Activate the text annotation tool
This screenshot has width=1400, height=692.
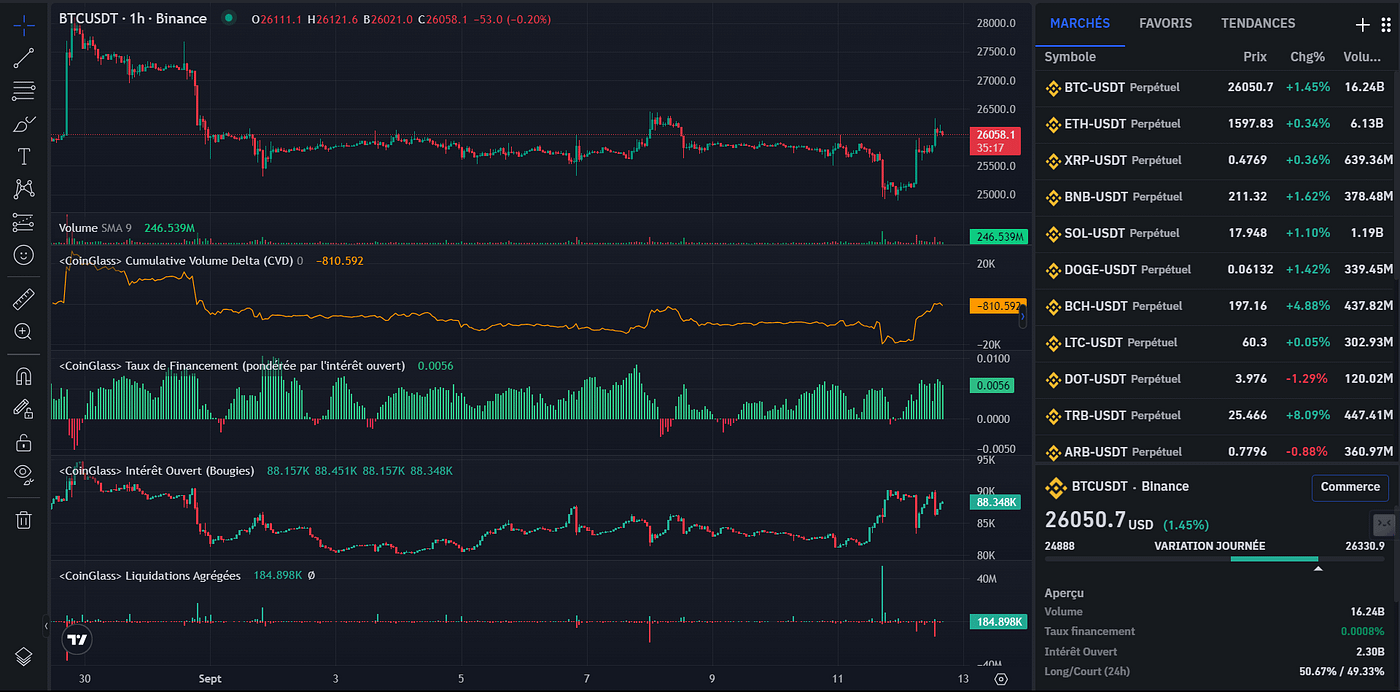click(24, 156)
